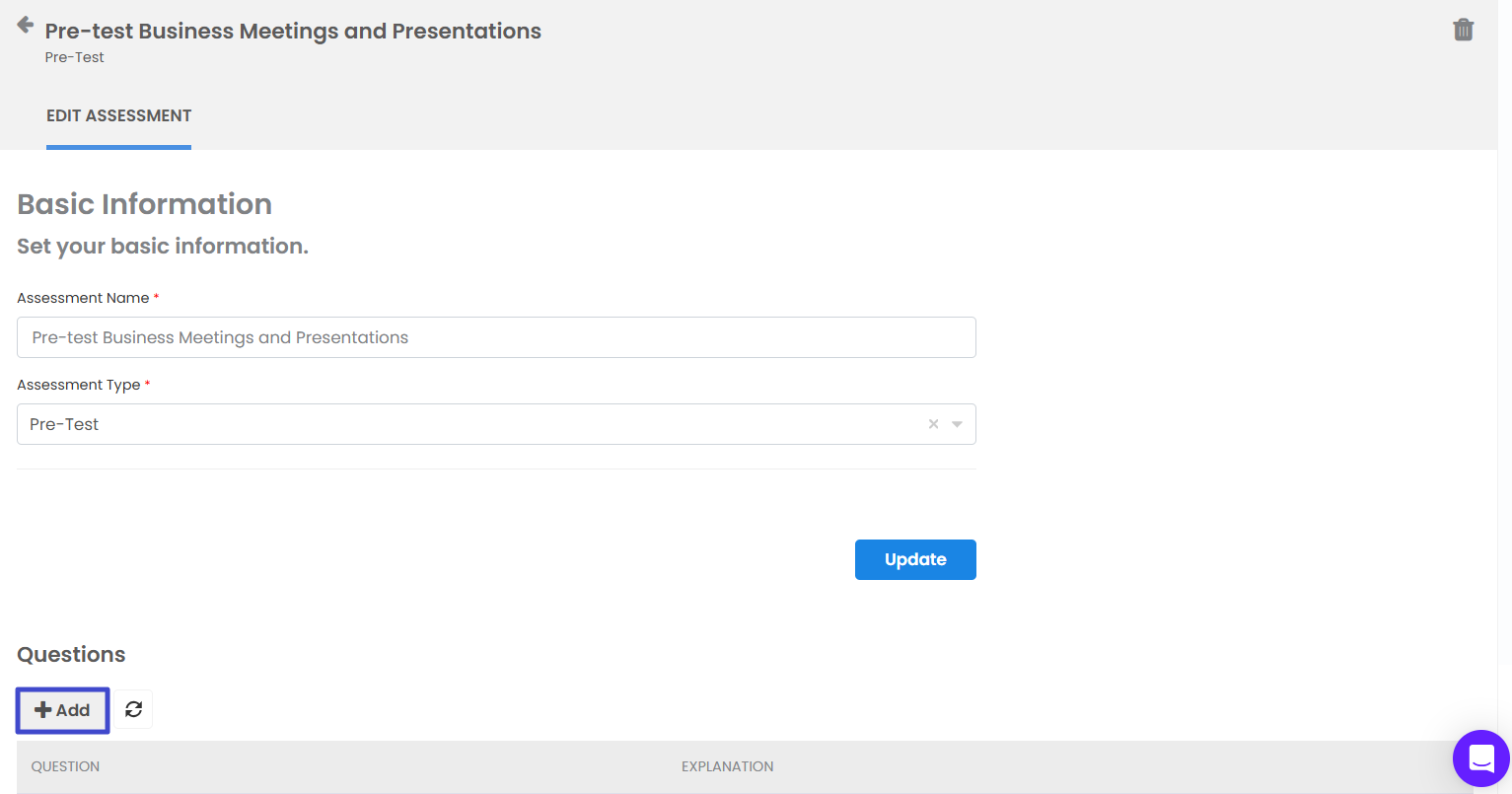Image resolution: width=1512 pixels, height=794 pixels.
Task: Click the Questions section heading
Action: [71, 655]
